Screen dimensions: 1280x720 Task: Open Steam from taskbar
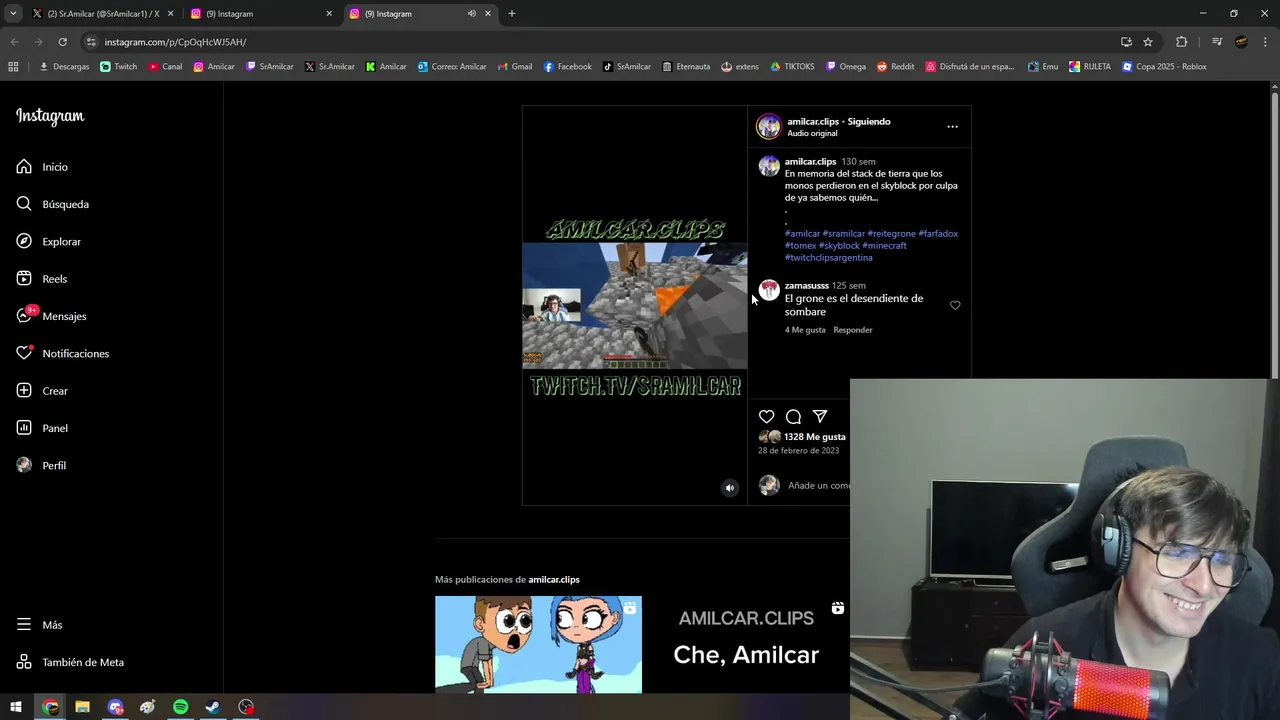(213, 707)
